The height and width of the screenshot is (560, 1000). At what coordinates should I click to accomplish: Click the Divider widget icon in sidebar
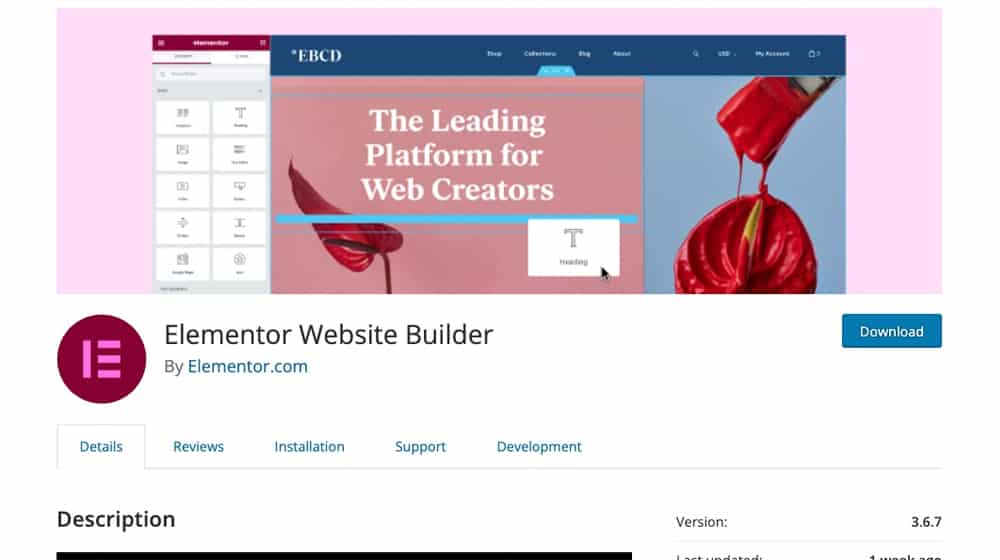182,226
